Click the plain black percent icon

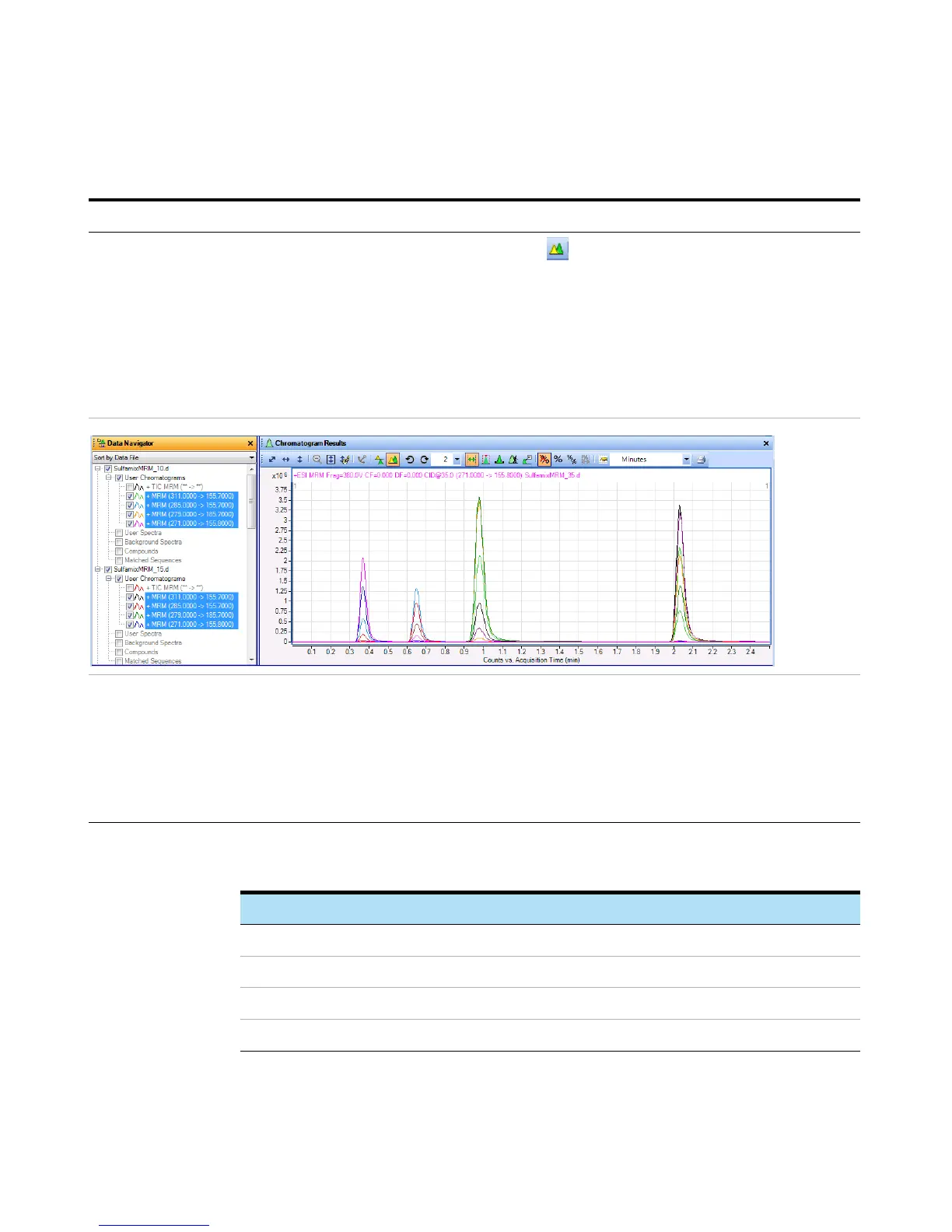click(x=558, y=460)
